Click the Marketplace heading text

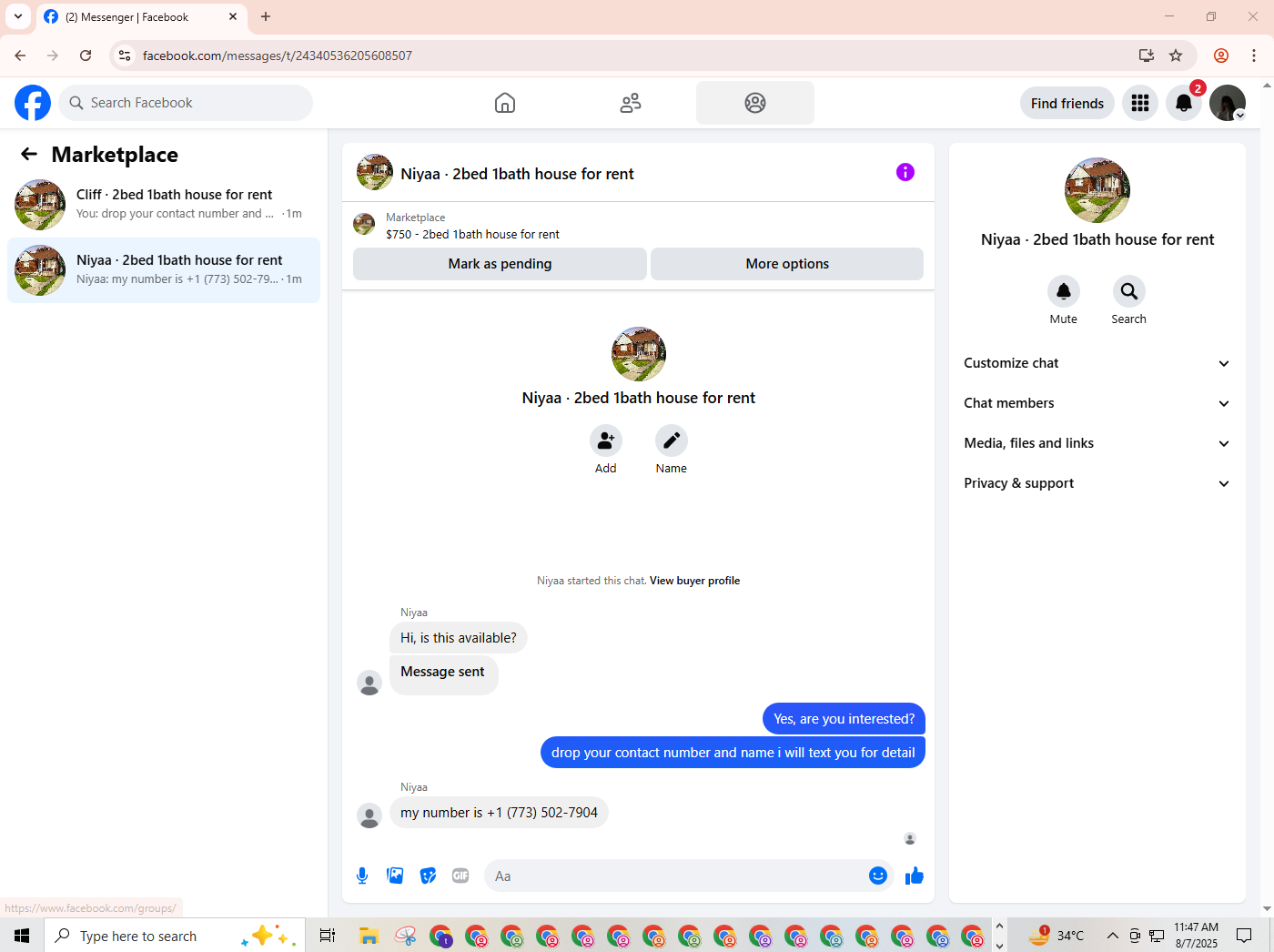[x=115, y=155]
